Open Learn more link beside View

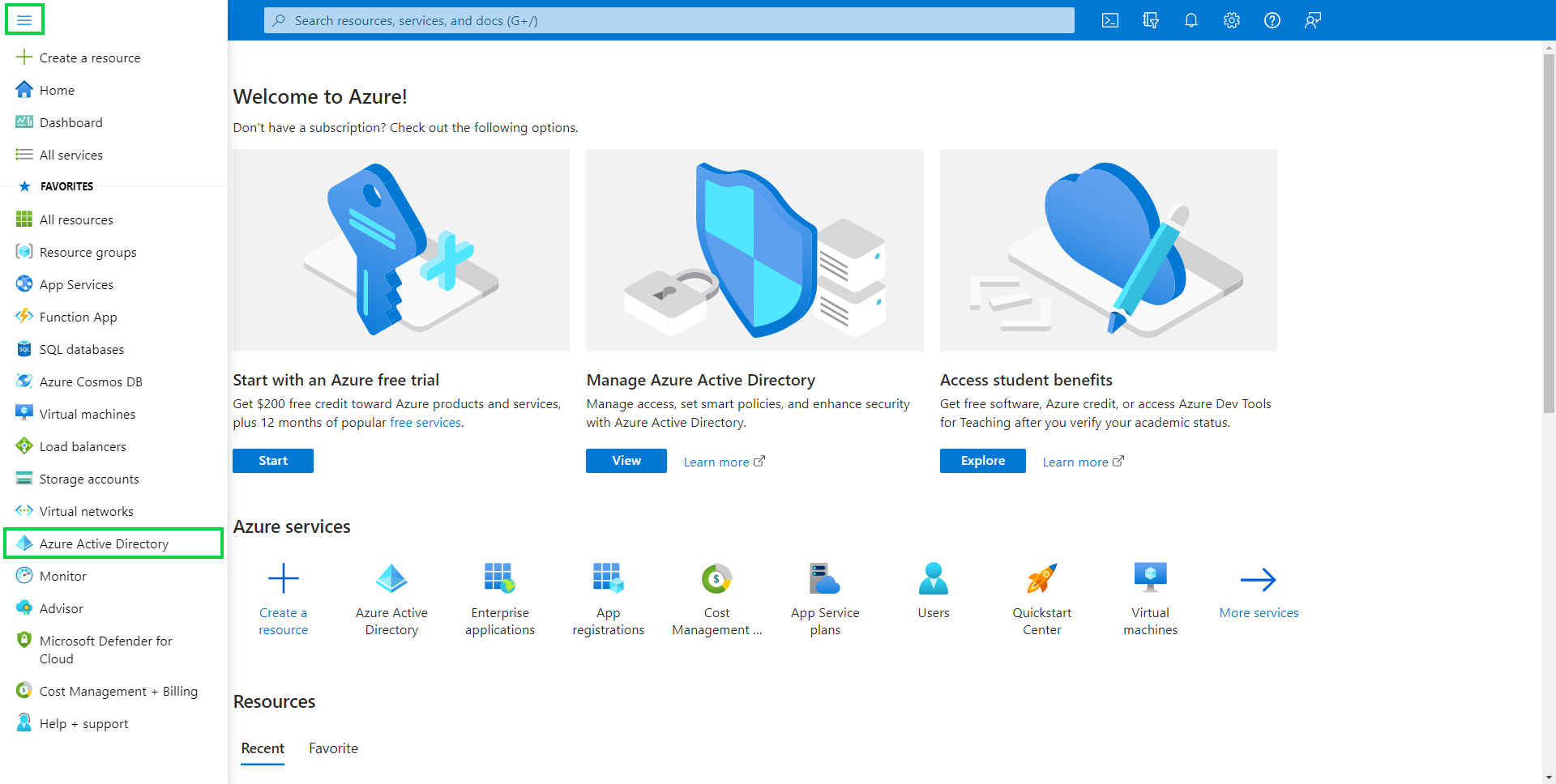[x=724, y=462]
